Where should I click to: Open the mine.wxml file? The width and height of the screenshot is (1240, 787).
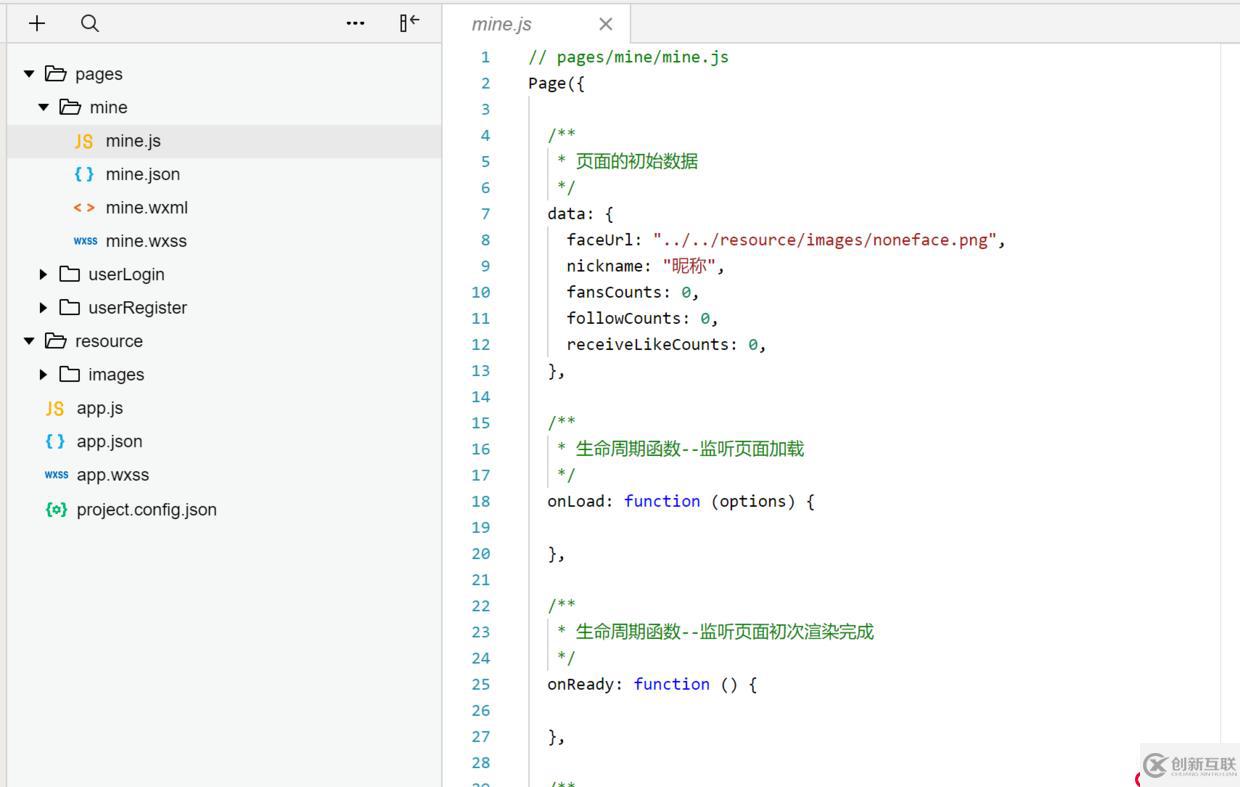146,208
